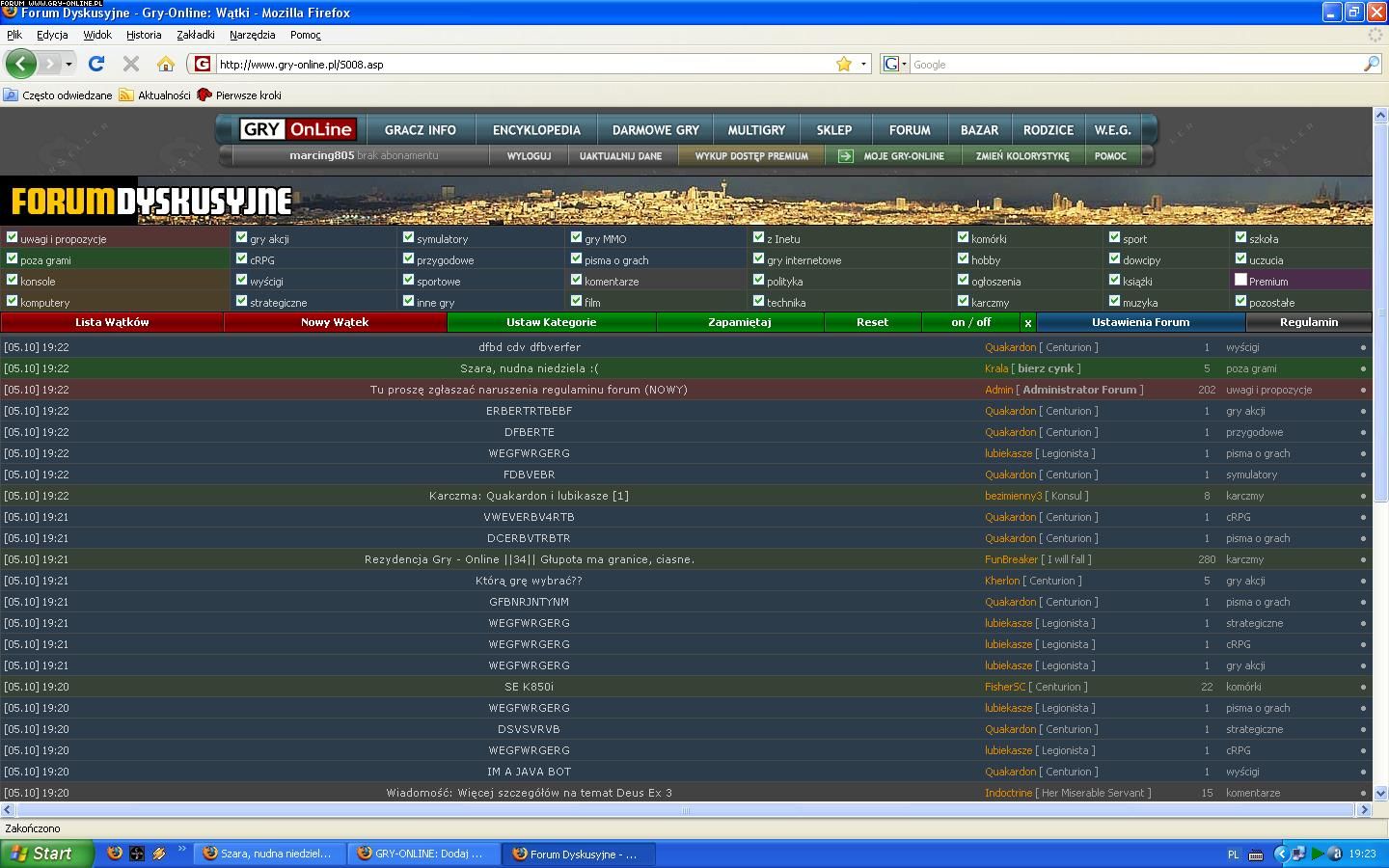Click the URL address field

coord(524,64)
